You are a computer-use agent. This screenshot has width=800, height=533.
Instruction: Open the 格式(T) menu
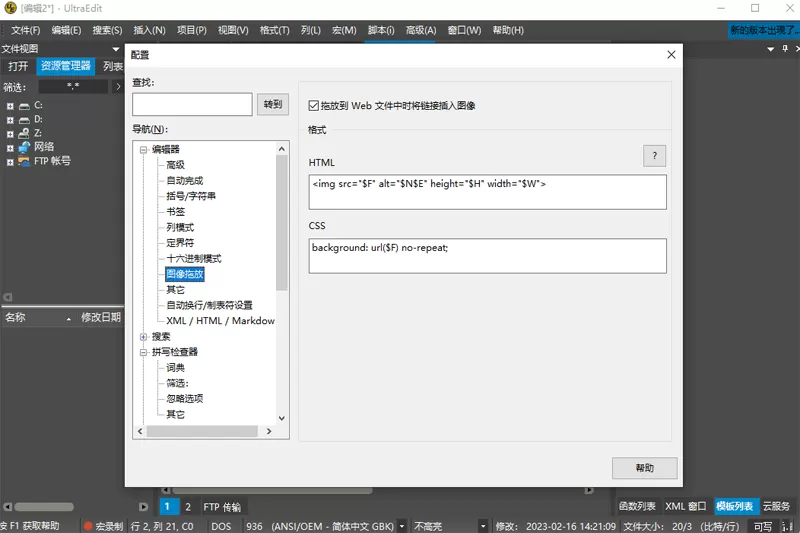pos(274,30)
